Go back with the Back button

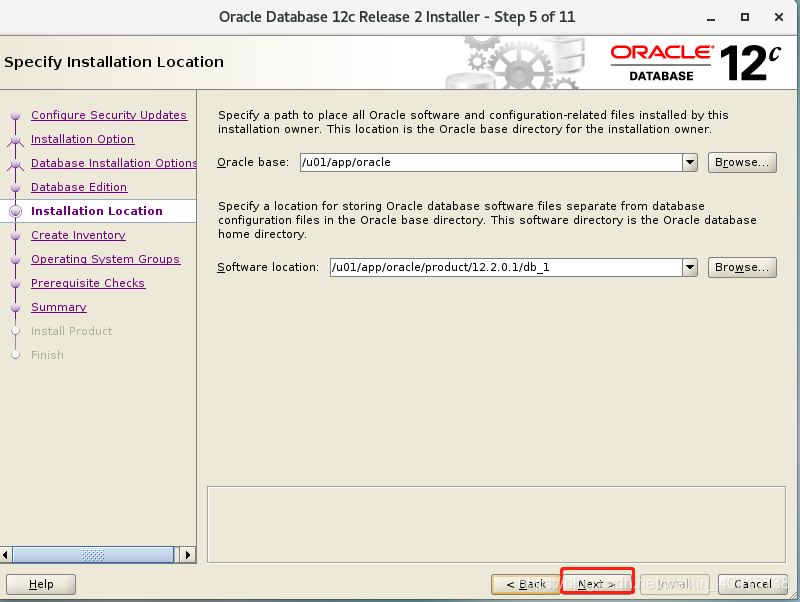click(x=526, y=584)
